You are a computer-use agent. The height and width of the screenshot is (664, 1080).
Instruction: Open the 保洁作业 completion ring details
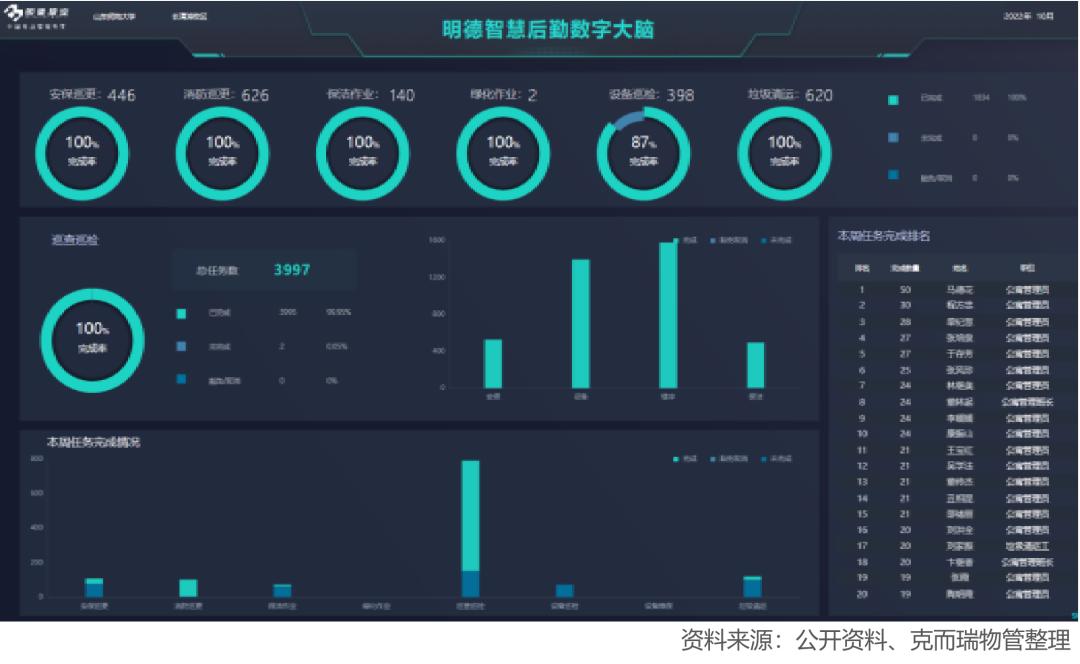[x=360, y=151]
